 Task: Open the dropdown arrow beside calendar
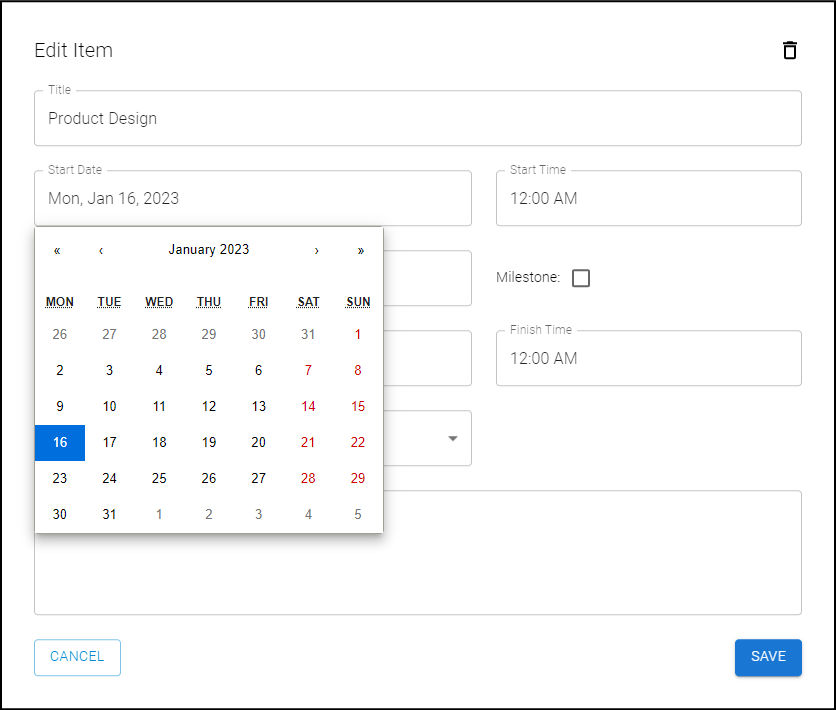click(x=453, y=438)
